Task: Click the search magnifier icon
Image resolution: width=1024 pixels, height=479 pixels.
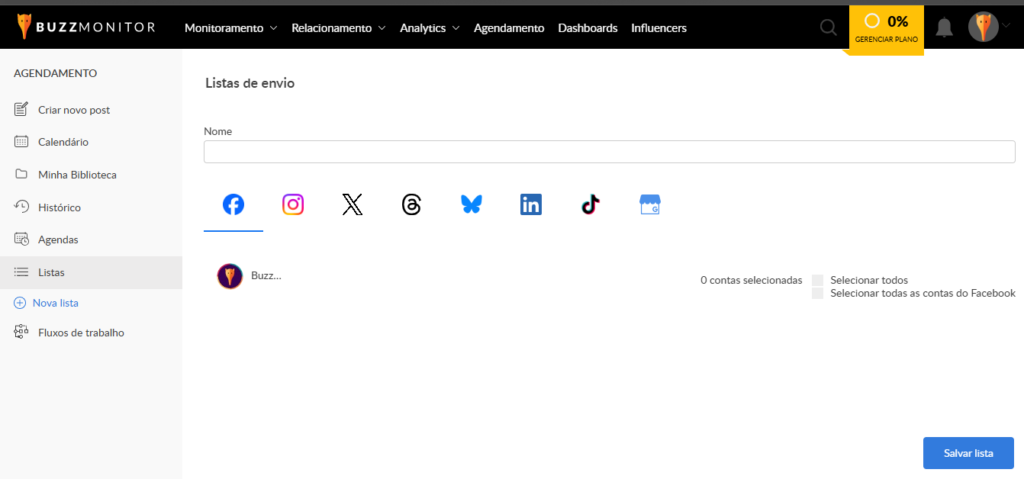Action: pyautogui.click(x=828, y=28)
